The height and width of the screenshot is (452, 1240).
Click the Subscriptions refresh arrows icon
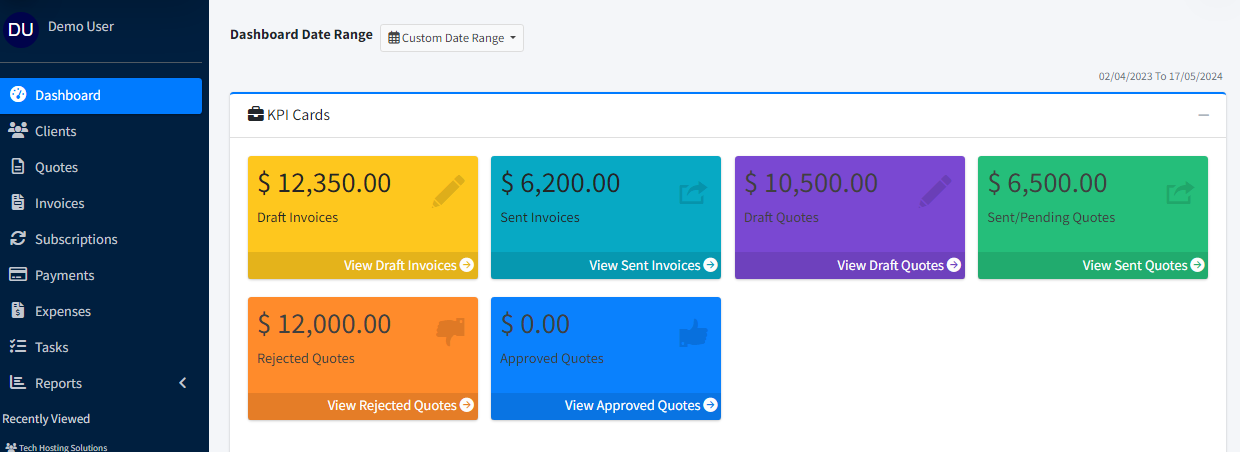pos(18,239)
